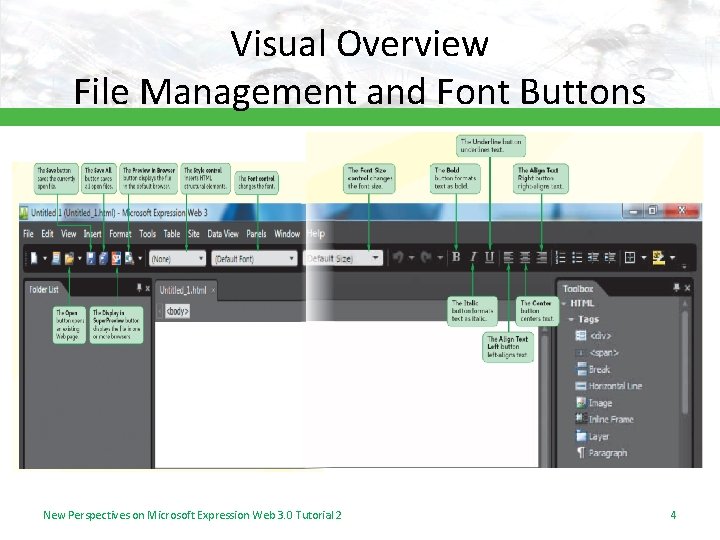Click the Highlight color icon

pyautogui.click(x=658, y=258)
